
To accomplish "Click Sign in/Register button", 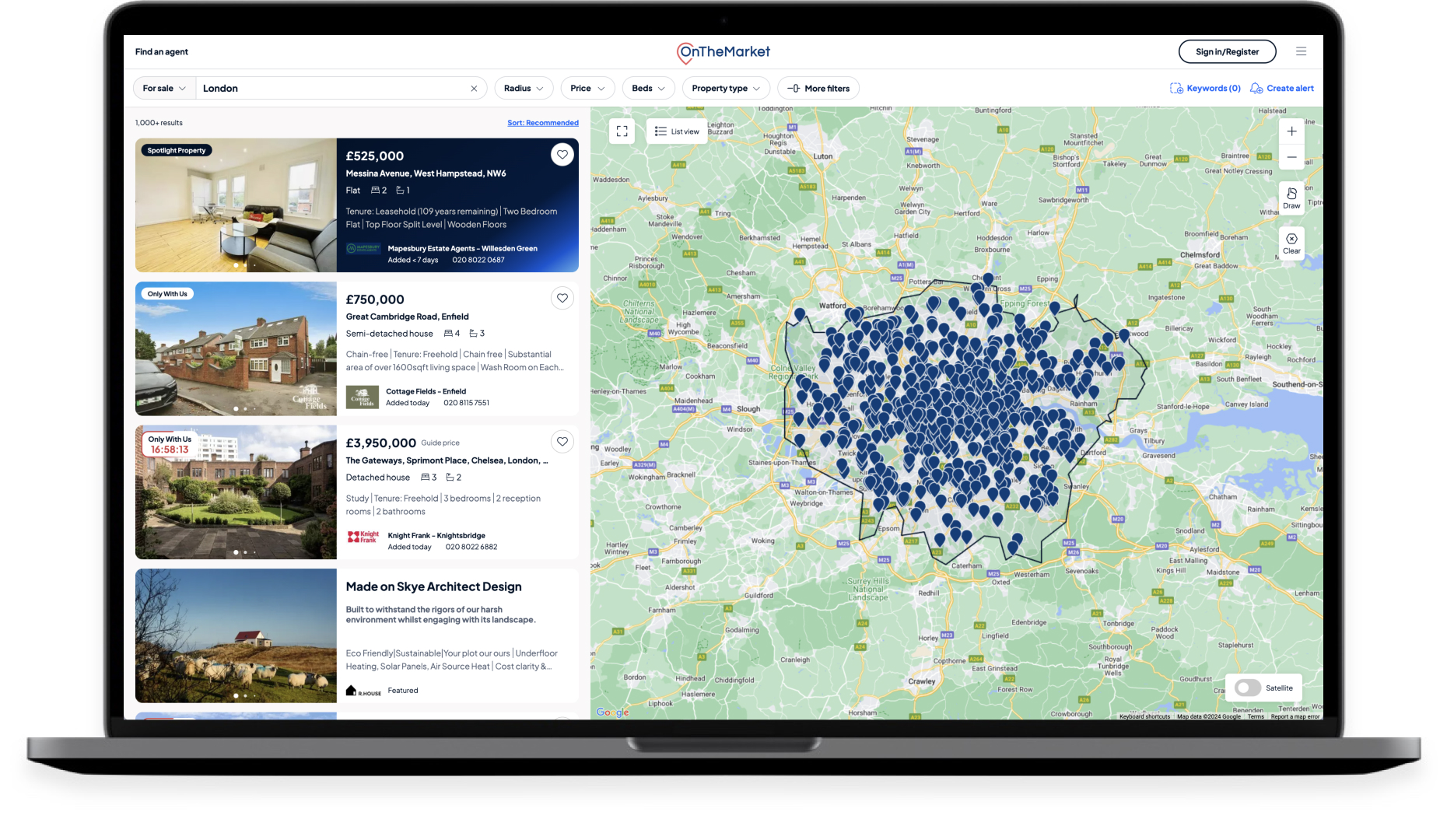I will [x=1227, y=52].
